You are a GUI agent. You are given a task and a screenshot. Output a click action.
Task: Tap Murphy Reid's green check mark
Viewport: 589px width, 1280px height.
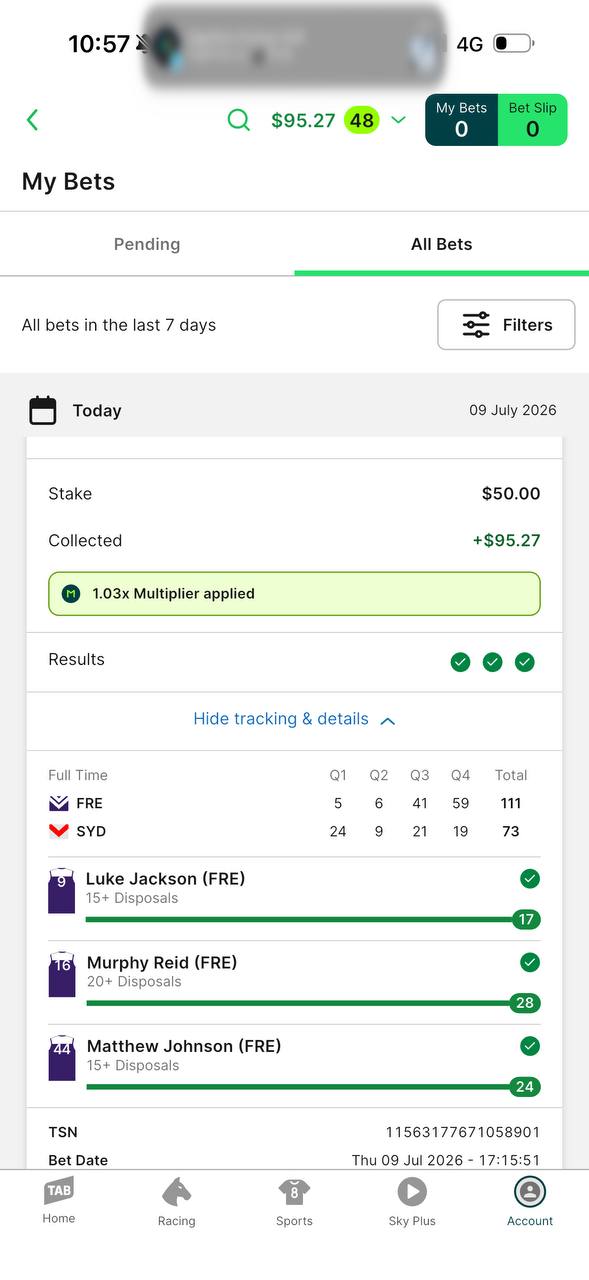tap(530, 962)
